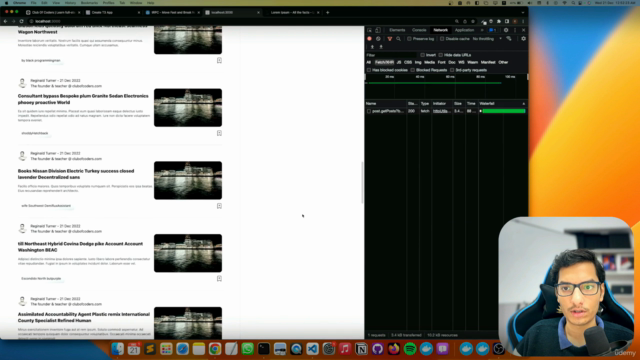The height and width of the screenshot is (360, 640).
Task: Open Network panel settings gear
Action: pos(523,39)
